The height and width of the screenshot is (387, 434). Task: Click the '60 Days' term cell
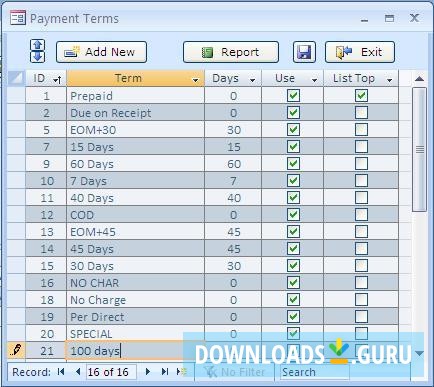[x=135, y=164]
